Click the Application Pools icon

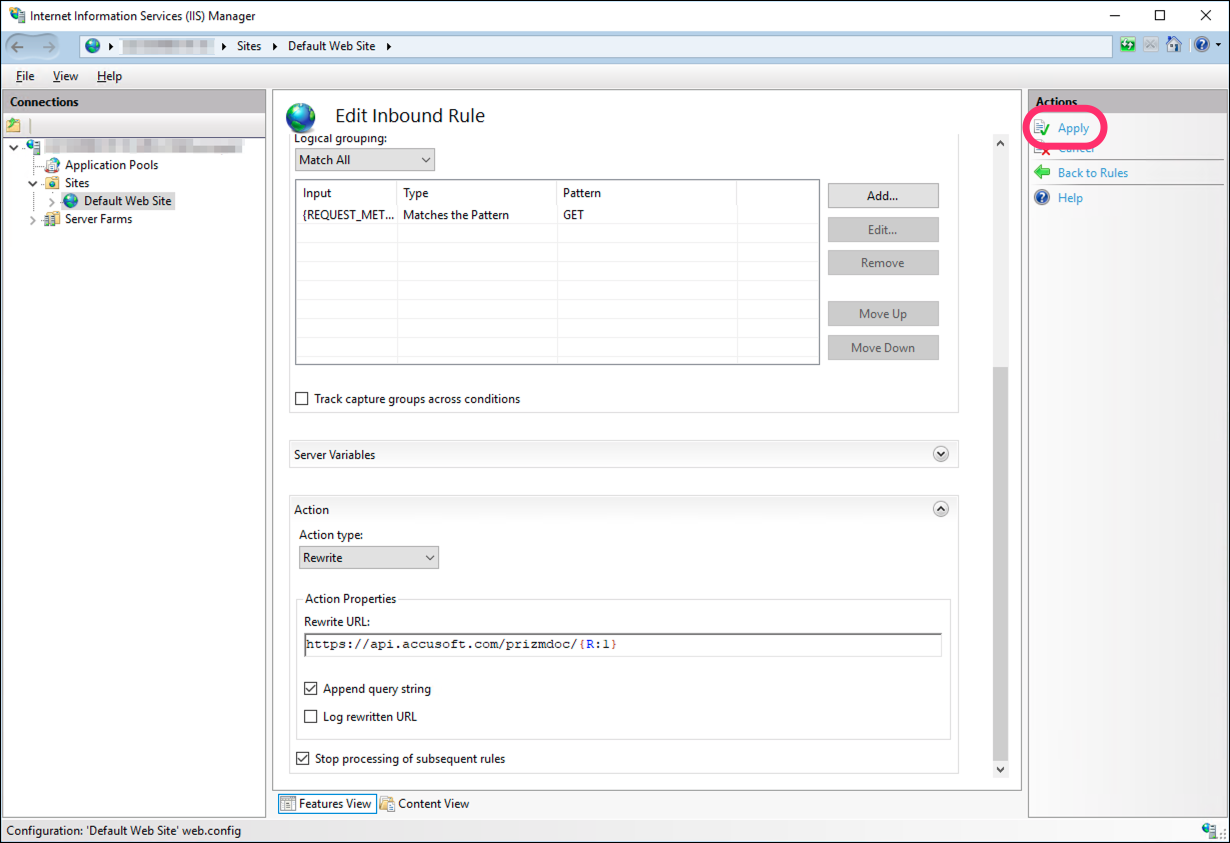[53, 165]
